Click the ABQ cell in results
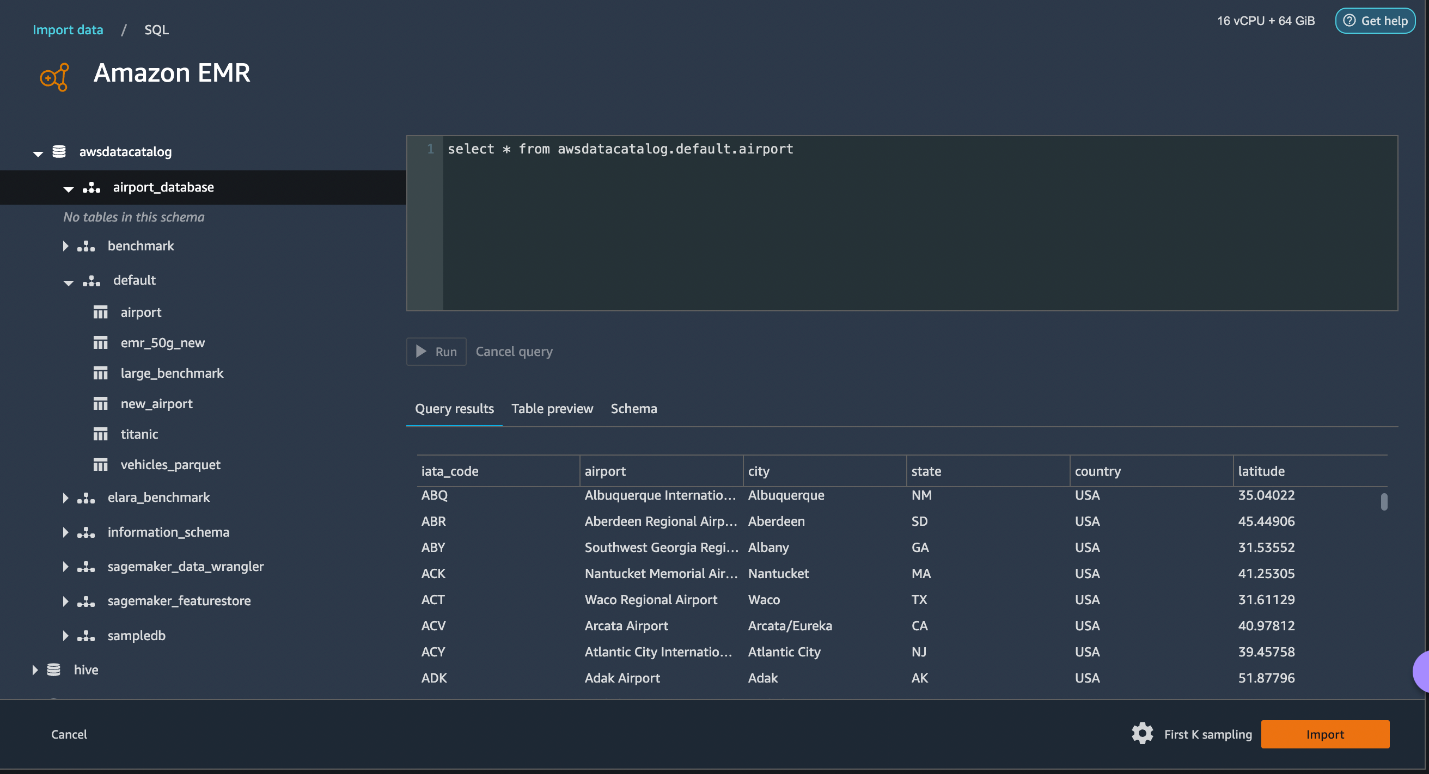This screenshot has height=774, width=1429. pos(434,496)
